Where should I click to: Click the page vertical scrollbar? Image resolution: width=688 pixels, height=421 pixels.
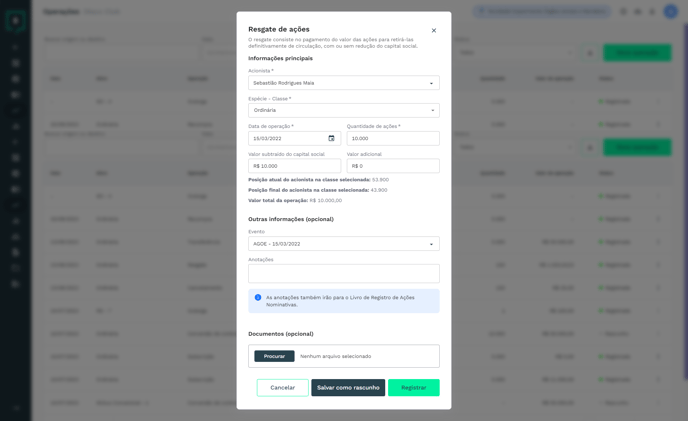tap(685, 202)
